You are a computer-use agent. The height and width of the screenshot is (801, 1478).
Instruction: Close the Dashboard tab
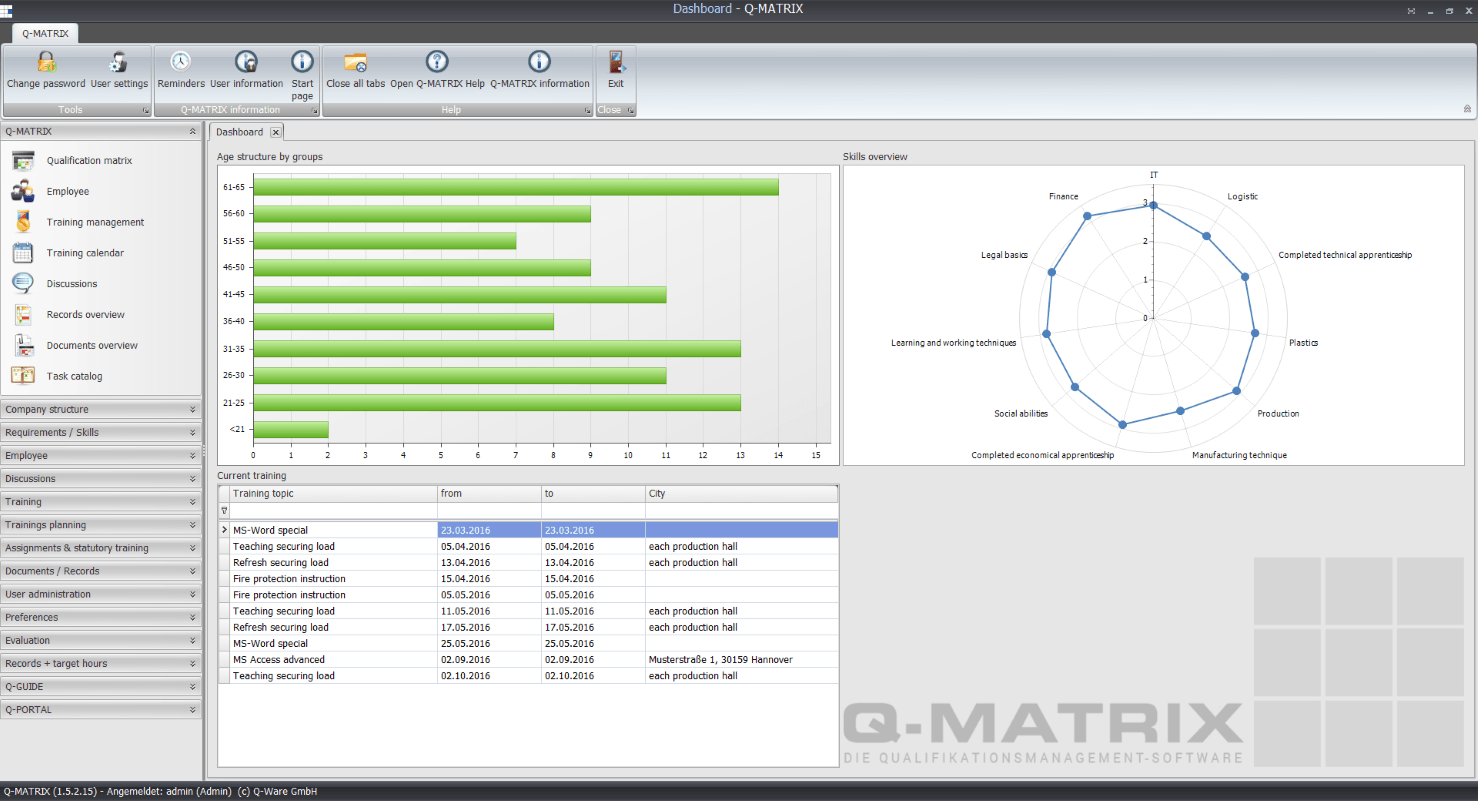click(276, 132)
